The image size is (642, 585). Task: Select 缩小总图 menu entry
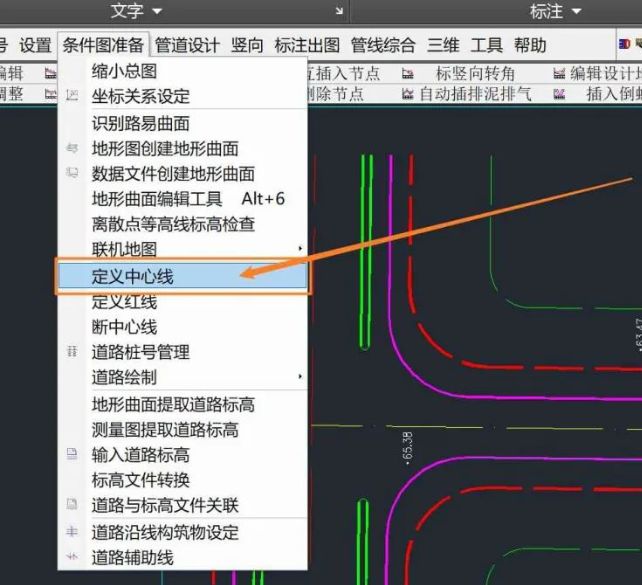[x=183, y=71]
